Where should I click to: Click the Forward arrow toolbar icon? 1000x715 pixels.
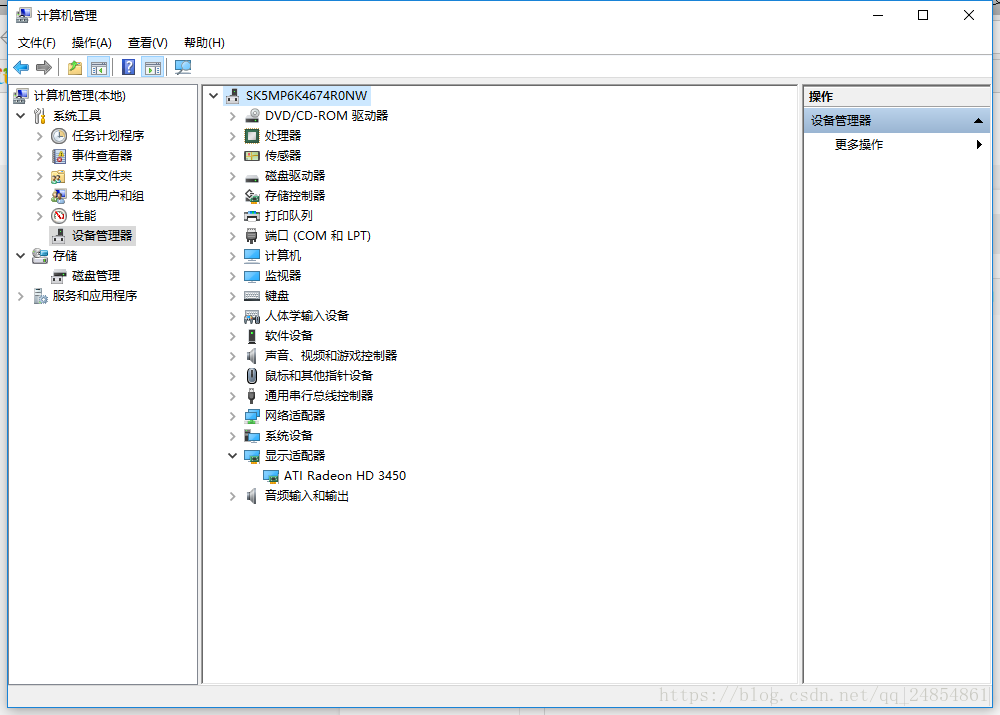(44, 67)
